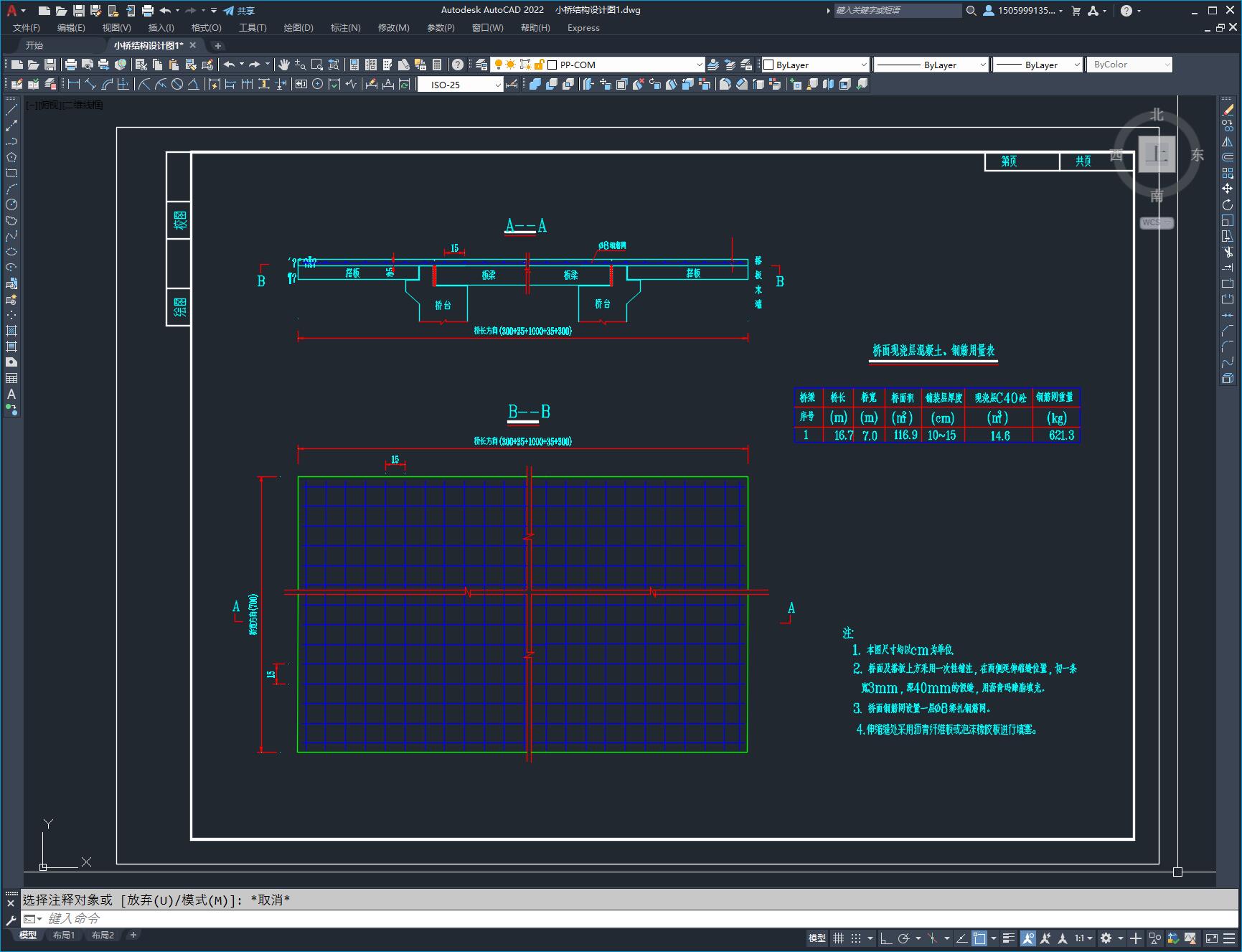Click the Dimension Update icon
1242x952 pixels.
(404, 85)
